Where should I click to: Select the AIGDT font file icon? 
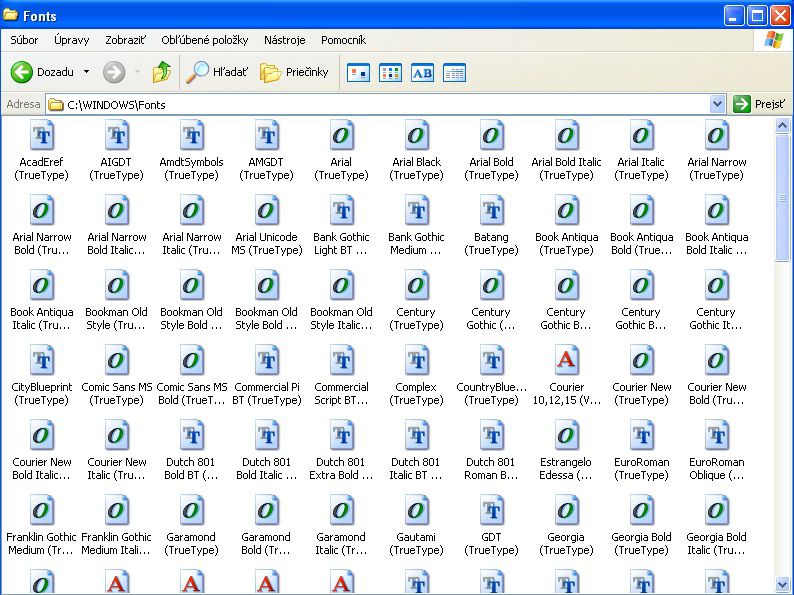117,135
